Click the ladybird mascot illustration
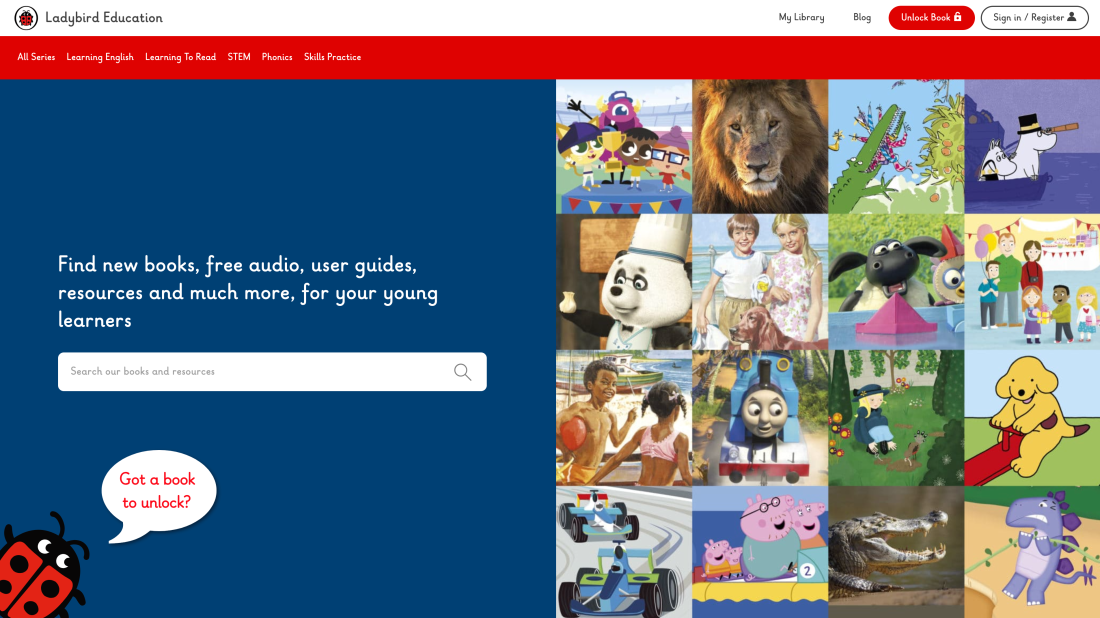The height and width of the screenshot is (618, 1100). 42,570
